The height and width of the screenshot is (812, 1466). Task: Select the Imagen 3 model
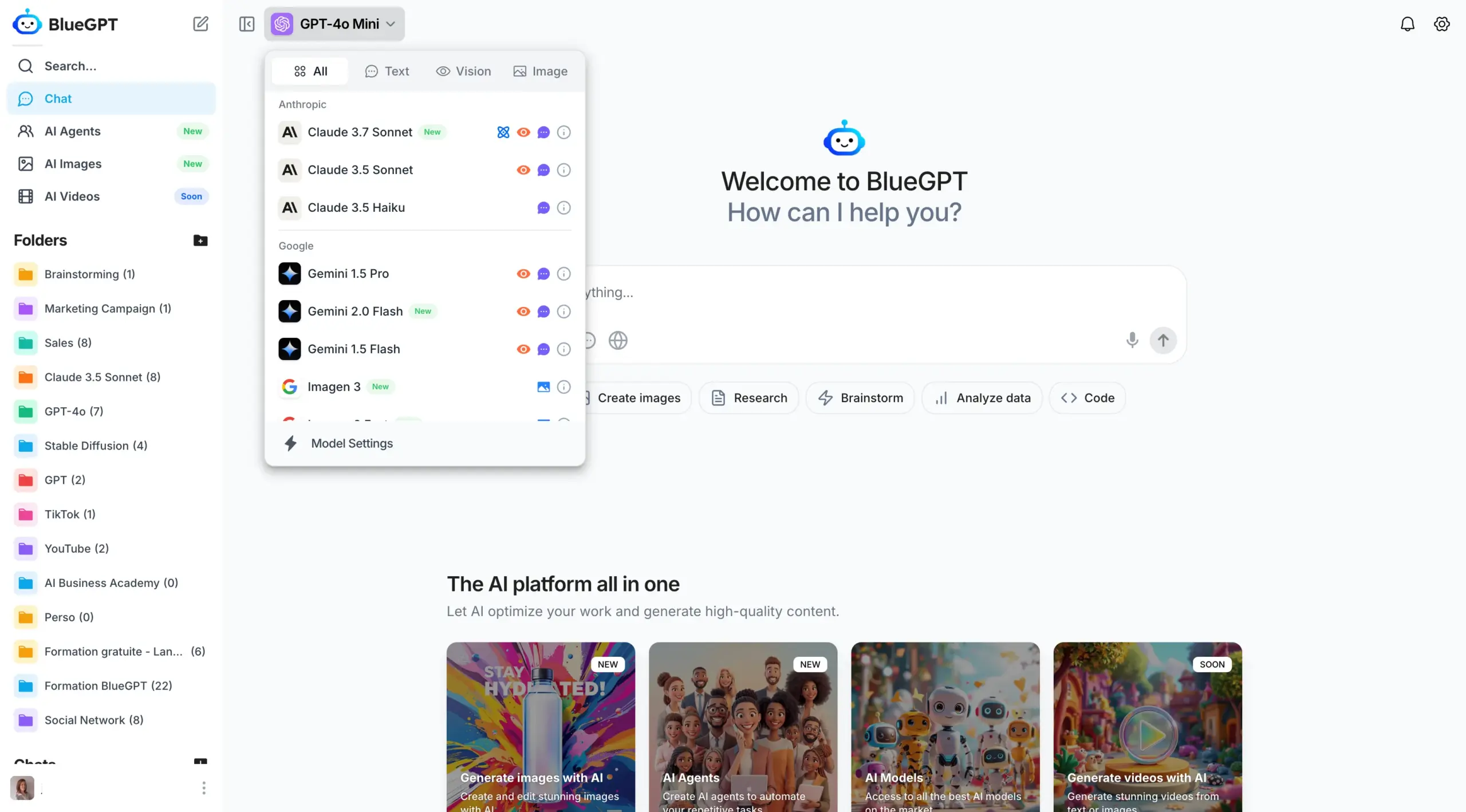point(425,387)
